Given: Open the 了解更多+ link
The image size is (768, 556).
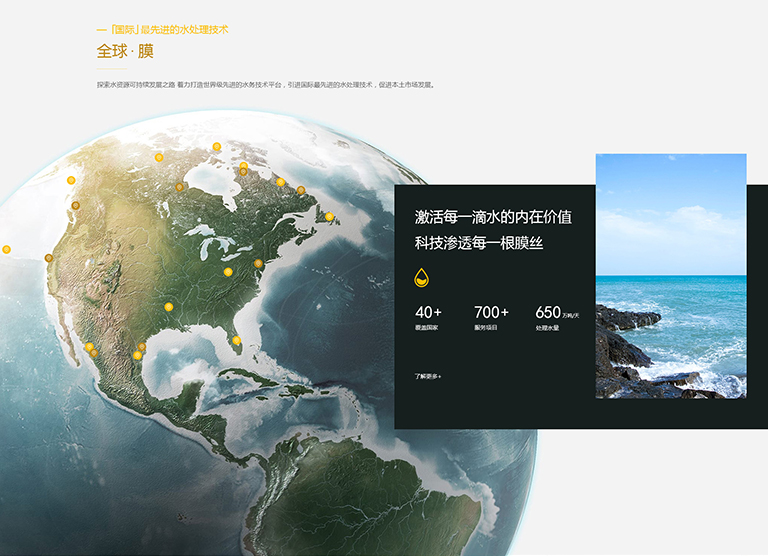Looking at the screenshot, I should [x=428, y=377].
